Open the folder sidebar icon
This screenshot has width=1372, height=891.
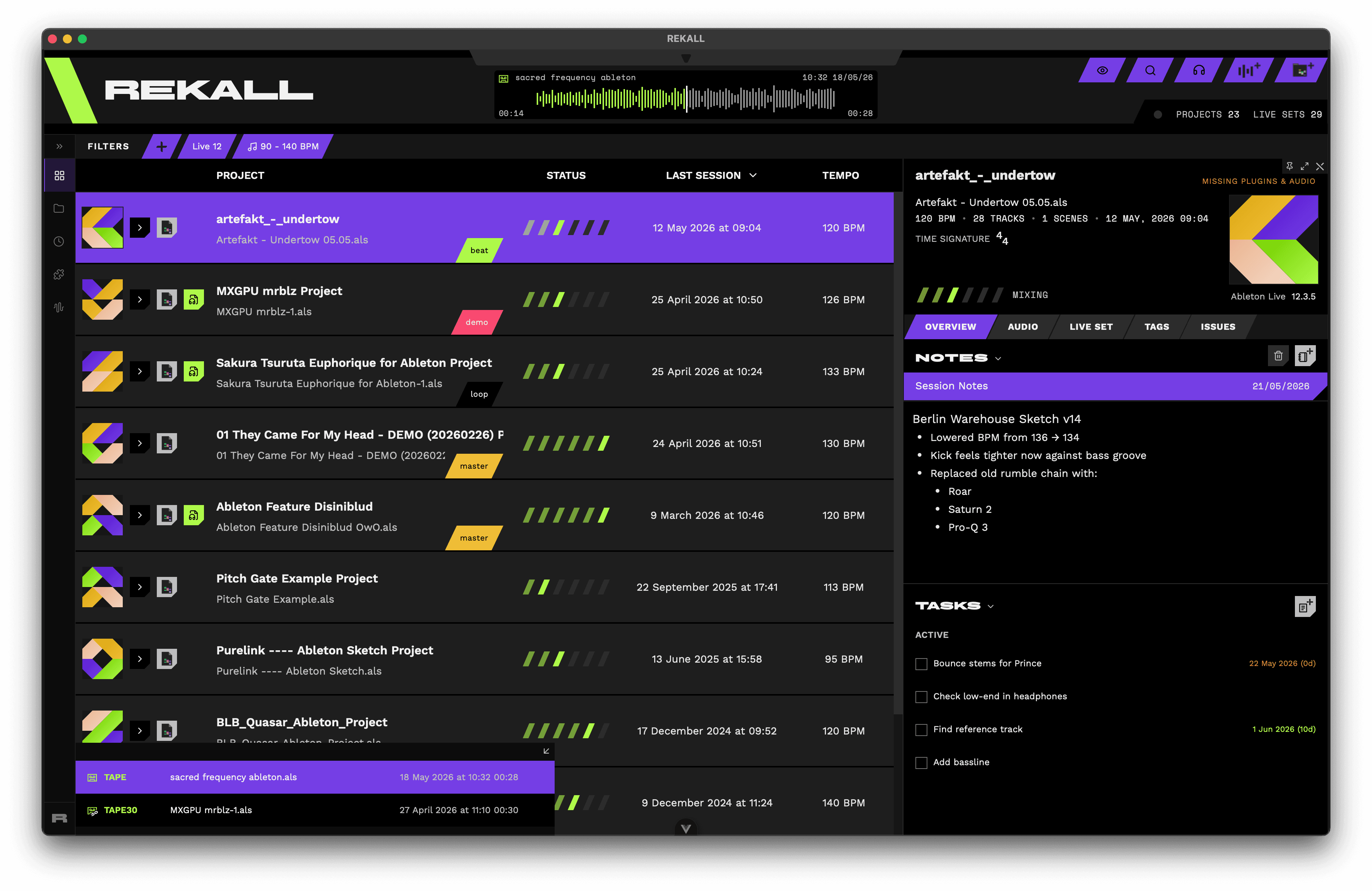[59, 208]
